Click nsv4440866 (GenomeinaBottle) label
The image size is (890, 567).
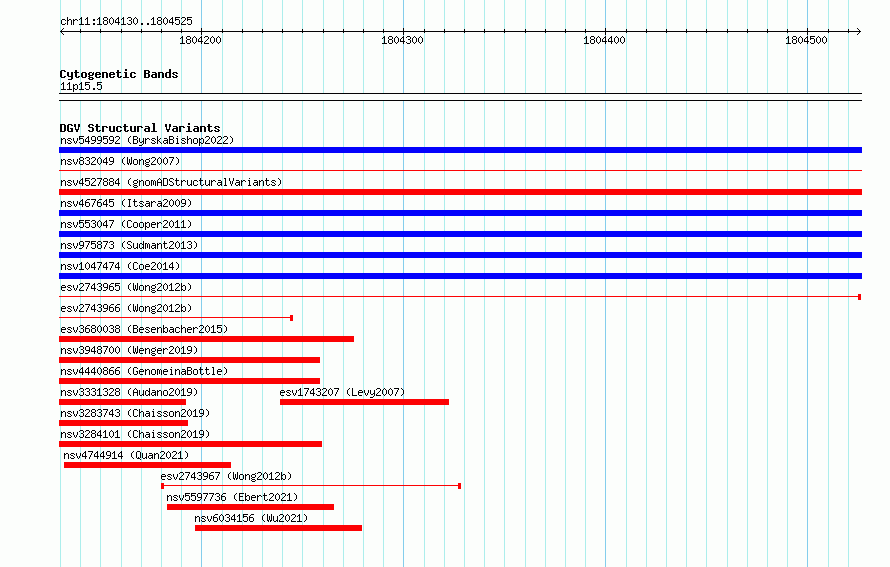[144, 371]
